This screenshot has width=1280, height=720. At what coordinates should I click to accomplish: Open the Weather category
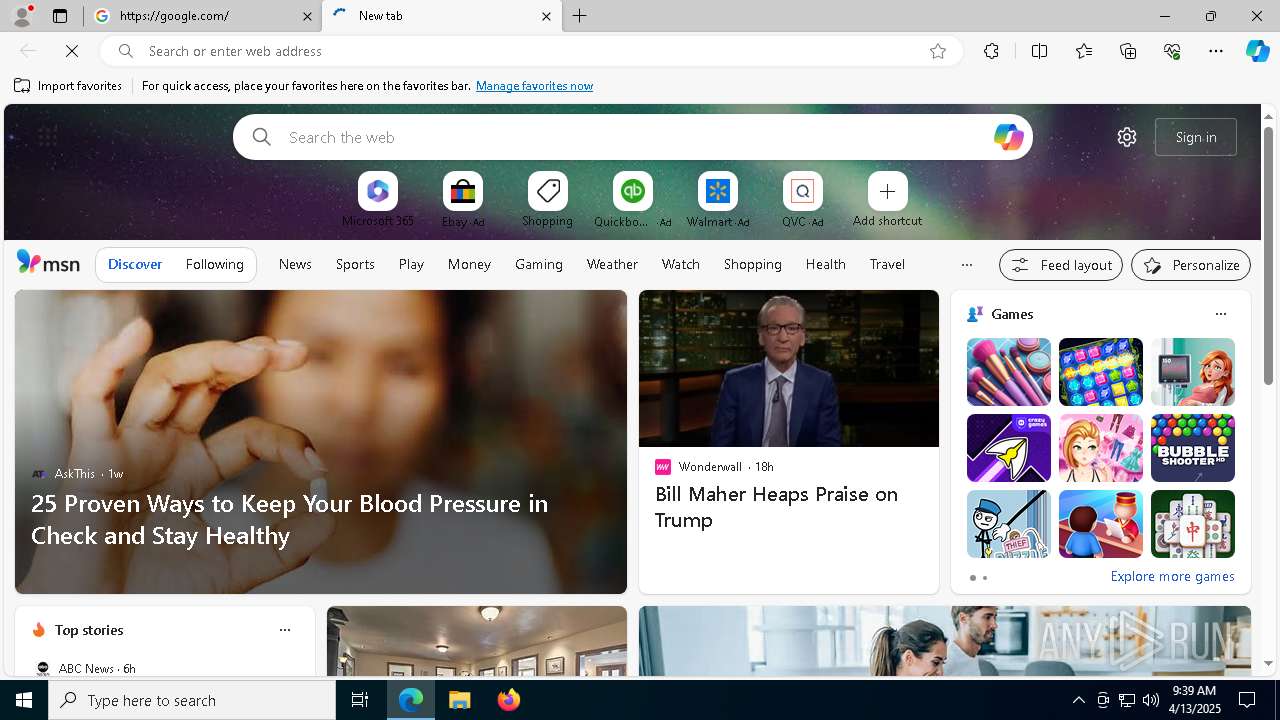[x=612, y=264]
